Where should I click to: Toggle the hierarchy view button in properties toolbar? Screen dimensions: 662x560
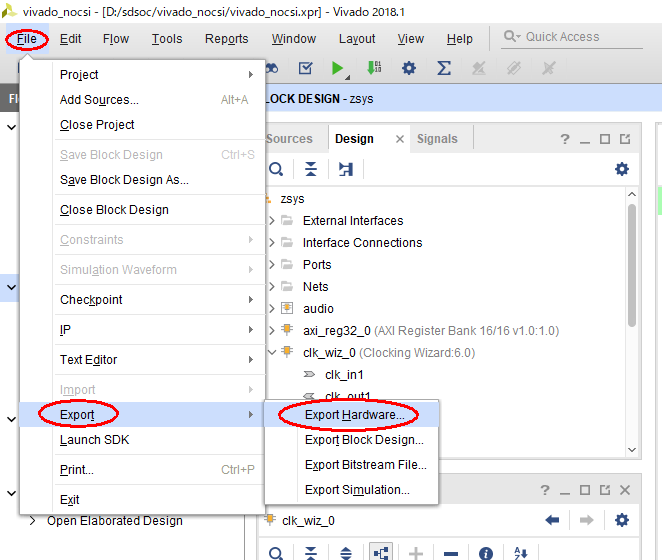(x=381, y=553)
